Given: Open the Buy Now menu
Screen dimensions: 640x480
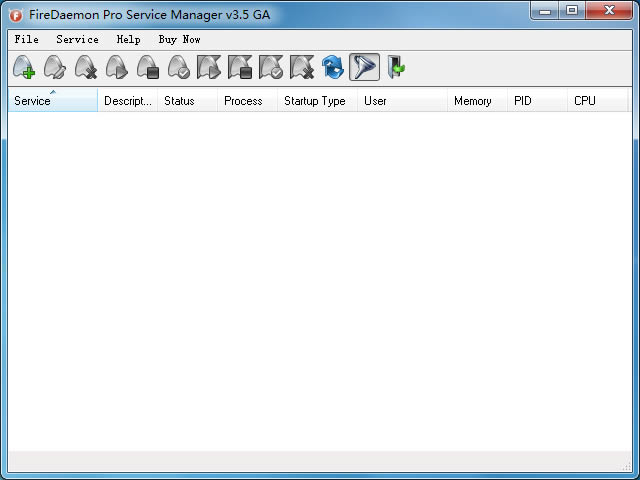Looking at the screenshot, I should coord(180,40).
